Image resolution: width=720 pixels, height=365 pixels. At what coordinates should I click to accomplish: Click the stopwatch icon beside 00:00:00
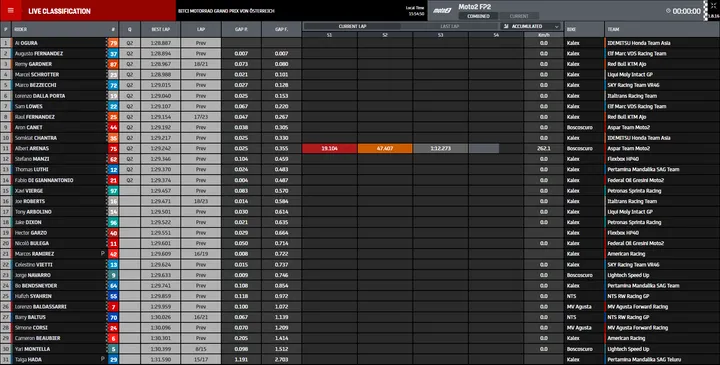point(668,11)
